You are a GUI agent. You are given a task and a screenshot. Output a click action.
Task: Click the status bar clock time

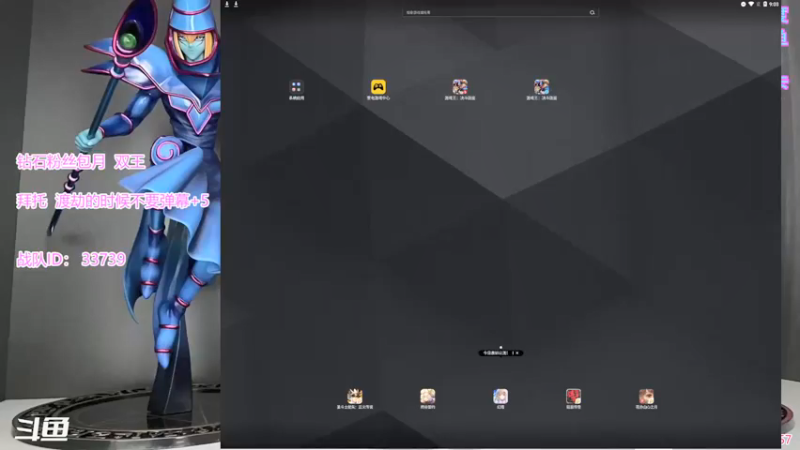(774, 4)
